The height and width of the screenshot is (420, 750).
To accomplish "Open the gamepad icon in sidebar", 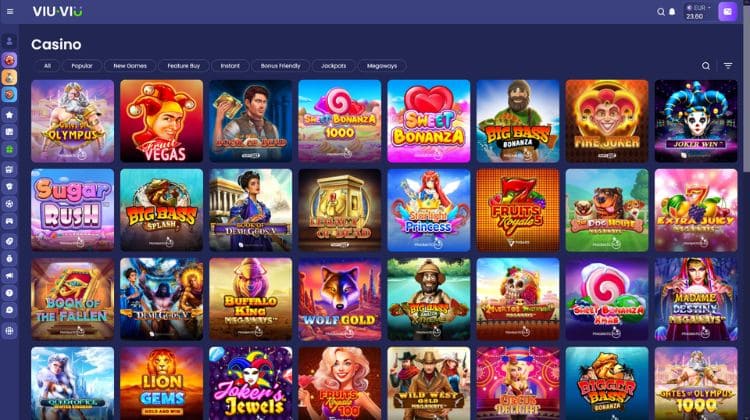I will pos(9,221).
